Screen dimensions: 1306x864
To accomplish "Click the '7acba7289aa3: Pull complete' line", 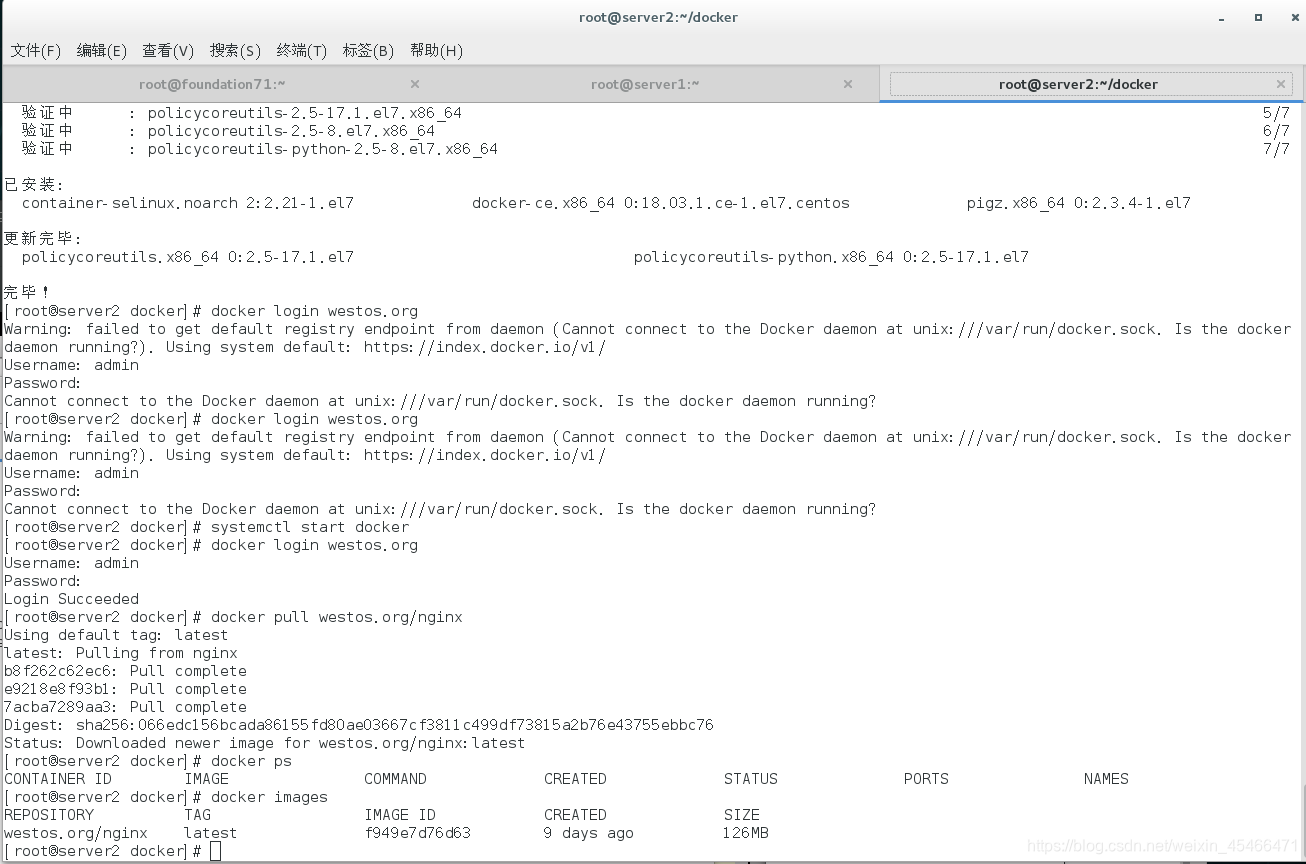I will [125, 707].
